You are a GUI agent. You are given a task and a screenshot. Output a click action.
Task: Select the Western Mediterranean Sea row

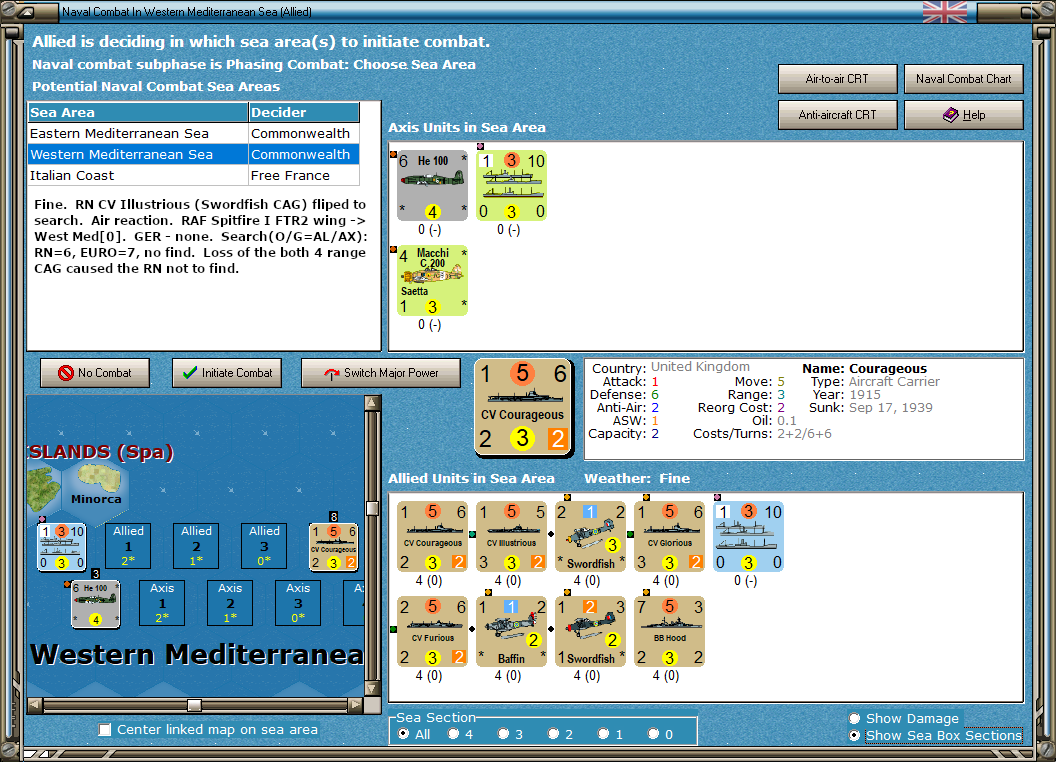(x=193, y=154)
